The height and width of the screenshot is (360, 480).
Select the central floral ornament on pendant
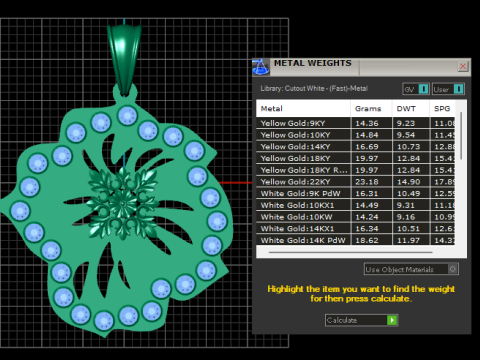tap(123, 203)
